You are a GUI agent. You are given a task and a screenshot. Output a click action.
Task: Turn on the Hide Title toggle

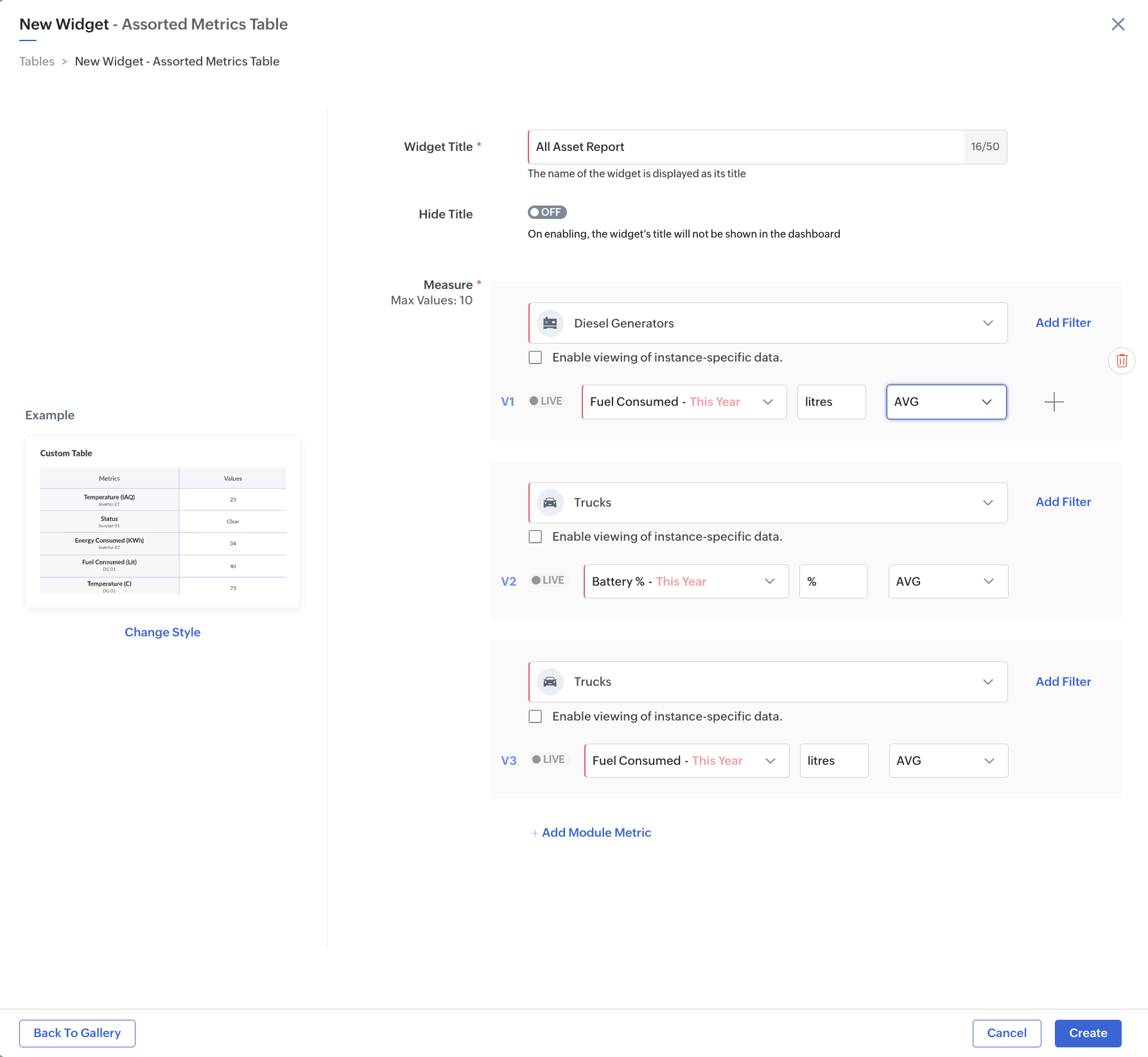(x=547, y=212)
